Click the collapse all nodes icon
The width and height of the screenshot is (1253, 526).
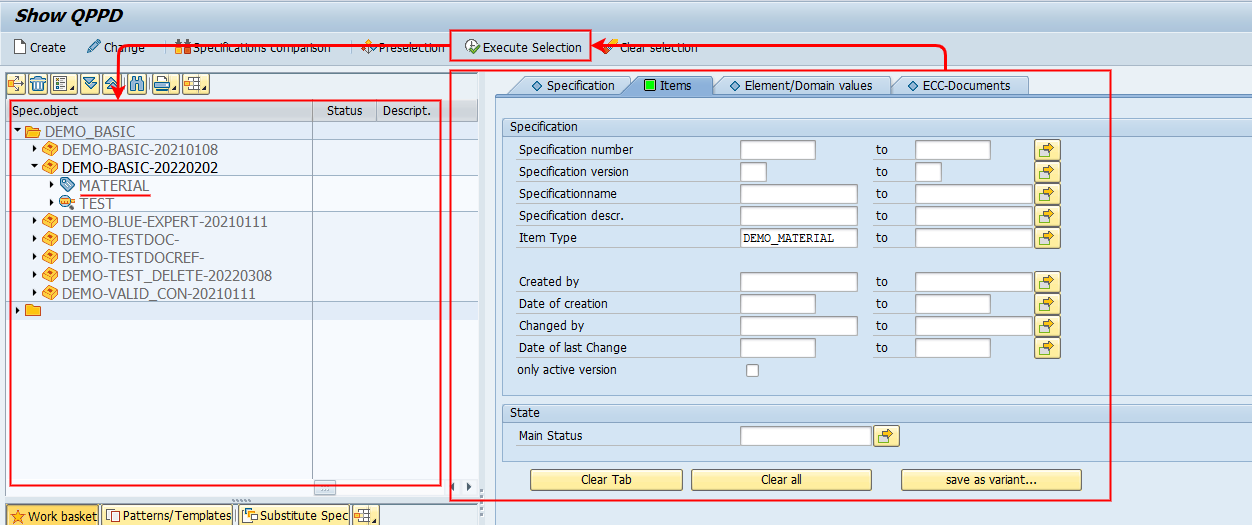pyautogui.click(x=112, y=84)
